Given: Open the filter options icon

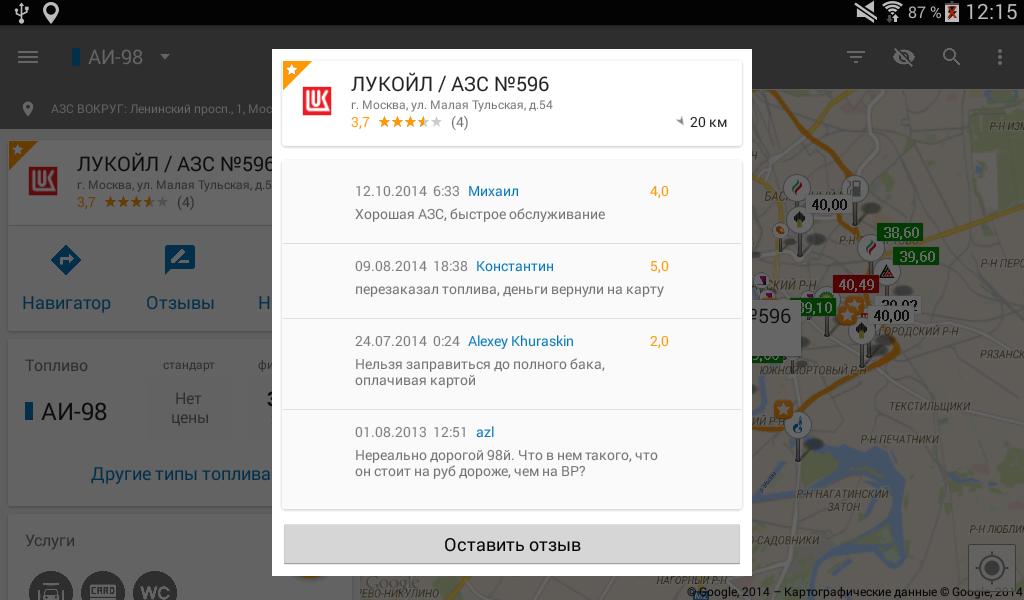Looking at the screenshot, I should (856, 57).
